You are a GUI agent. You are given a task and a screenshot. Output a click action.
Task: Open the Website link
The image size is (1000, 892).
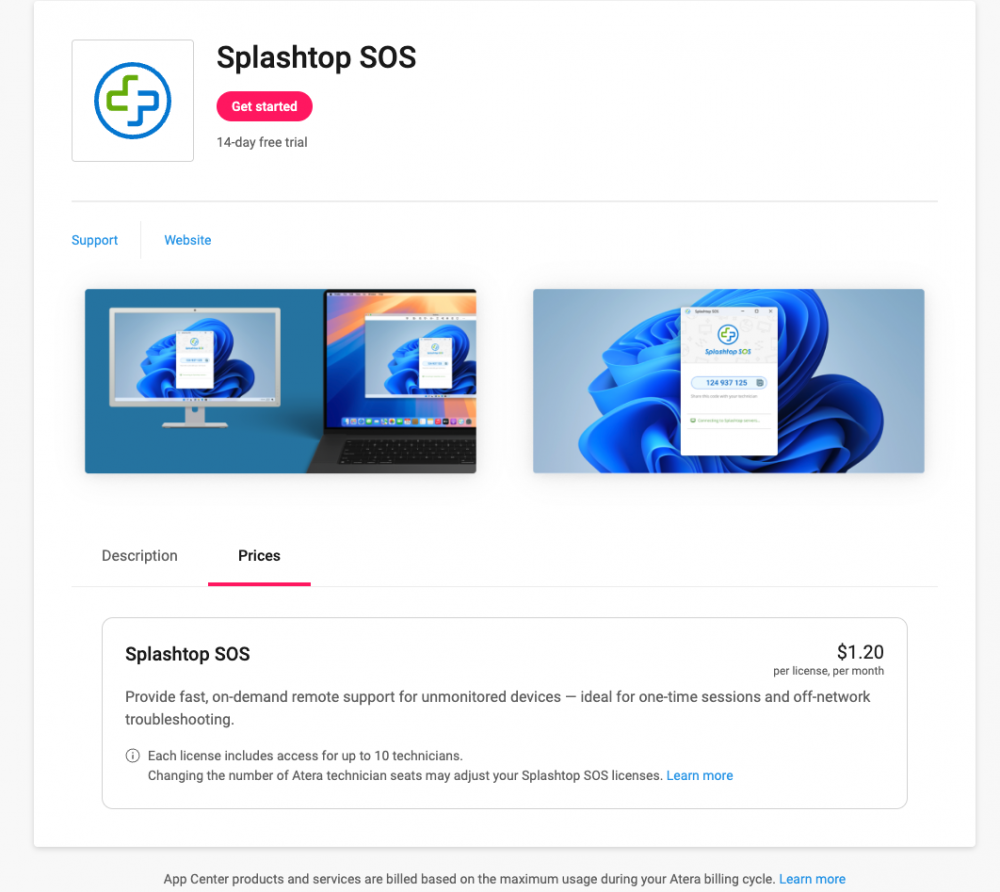click(188, 240)
